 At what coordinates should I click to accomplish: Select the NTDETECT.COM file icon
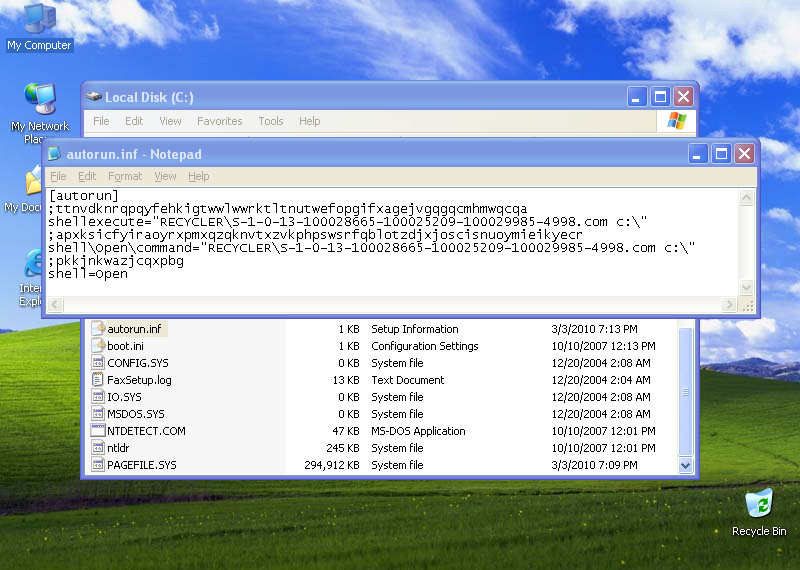(x=98, y=431)
